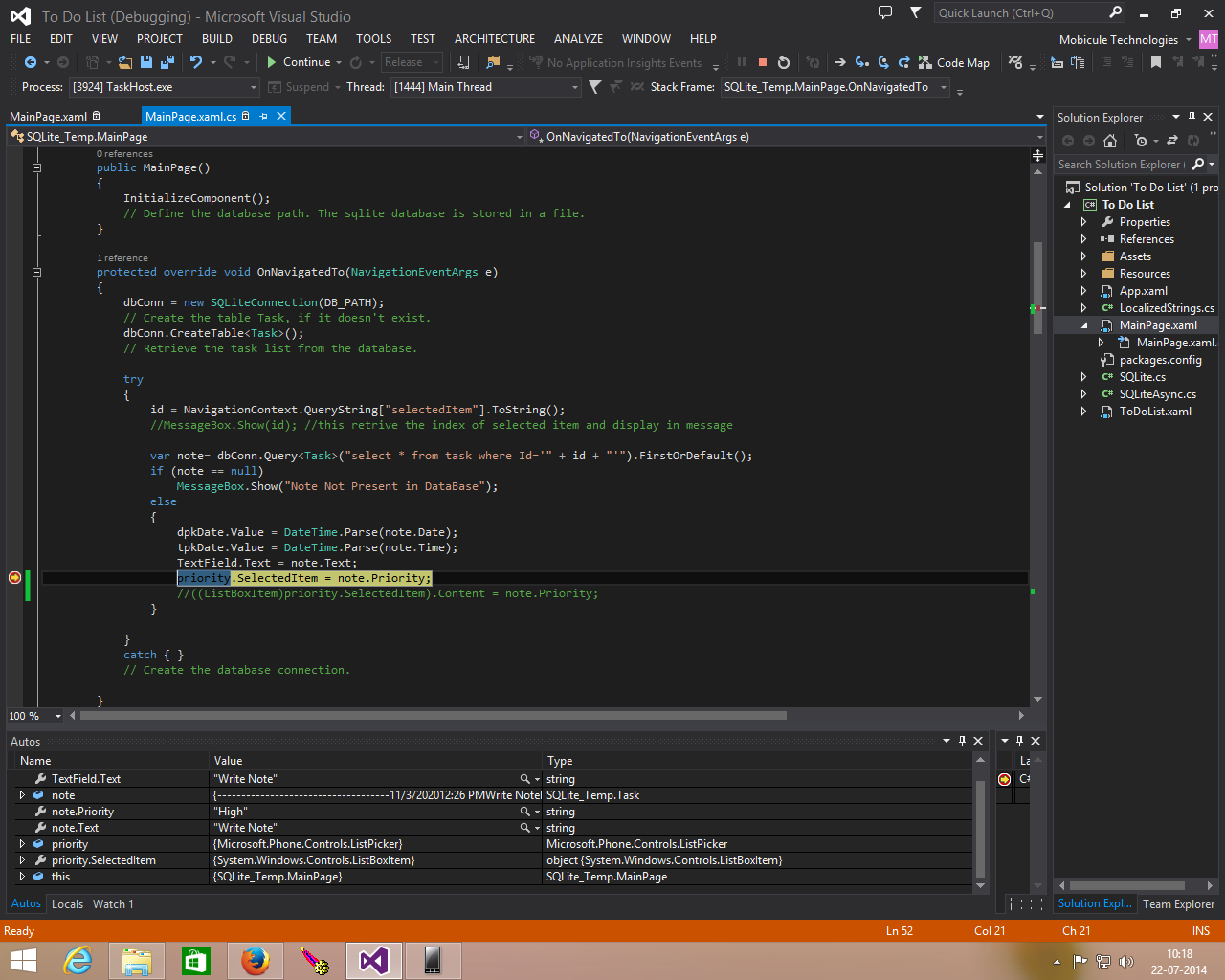Click the Find in Files toolbar icon
1225x980 pixels.
pyautogui.click(x=493, y=62)
